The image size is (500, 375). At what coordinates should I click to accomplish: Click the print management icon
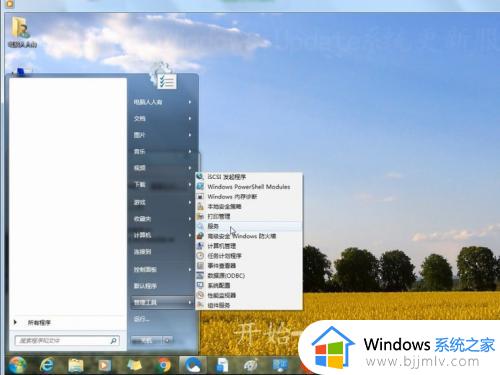pyautogui.click(x=200, y=216)
